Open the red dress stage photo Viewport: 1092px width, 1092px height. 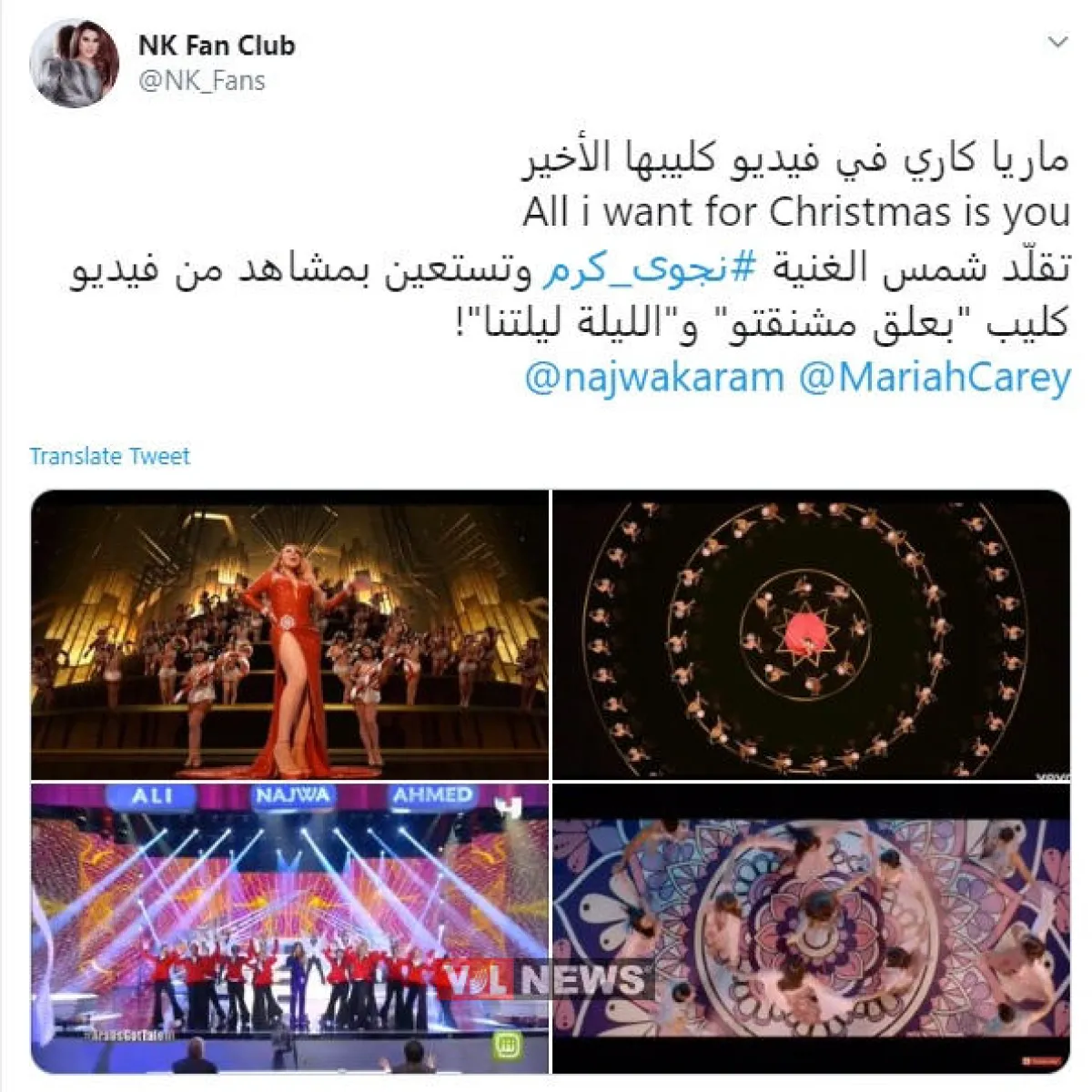pyautogui.click(x=289, y=634)
